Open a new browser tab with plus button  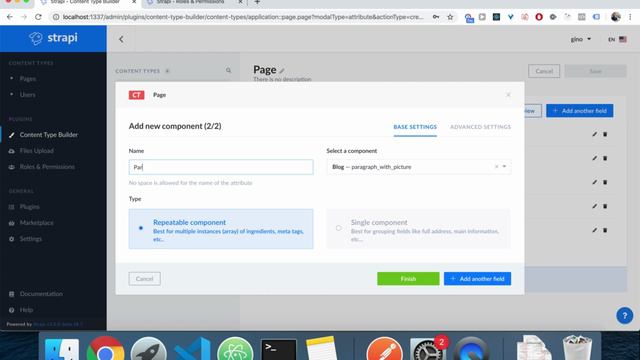pos(257,2)
